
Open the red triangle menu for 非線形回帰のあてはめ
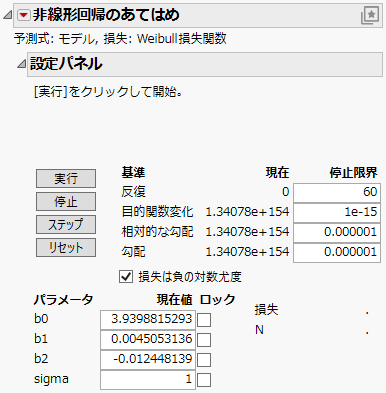23,15
